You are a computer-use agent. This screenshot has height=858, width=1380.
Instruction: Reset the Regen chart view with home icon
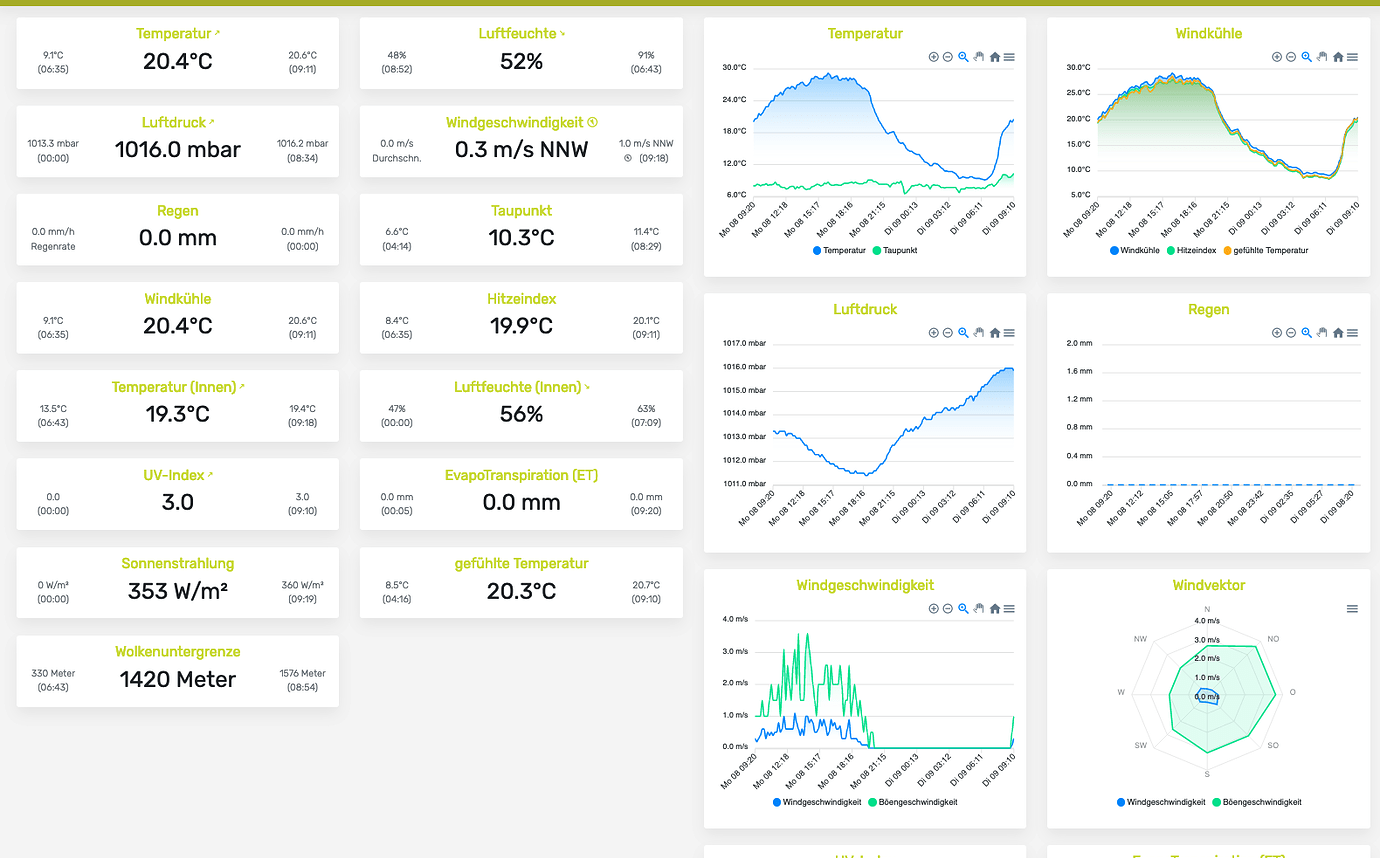[1339, 333]
